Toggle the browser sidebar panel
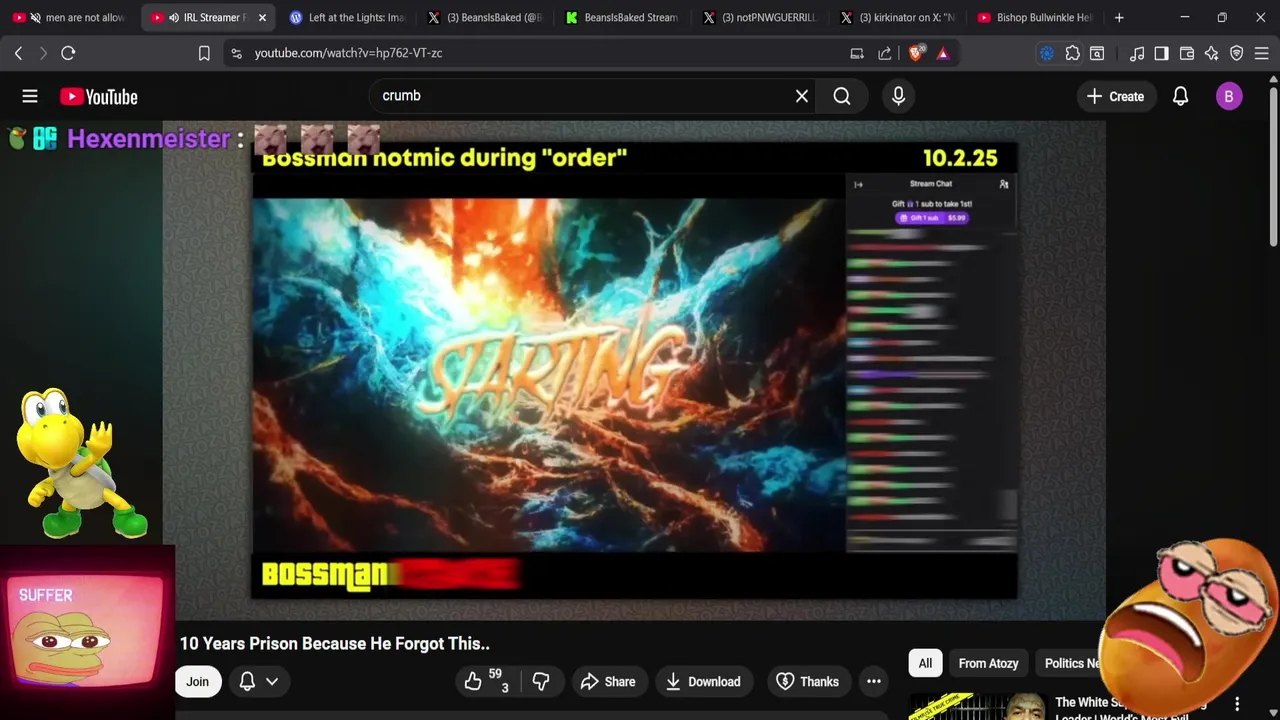Viewport: 1280px width, 720px height. (1161, 53)
